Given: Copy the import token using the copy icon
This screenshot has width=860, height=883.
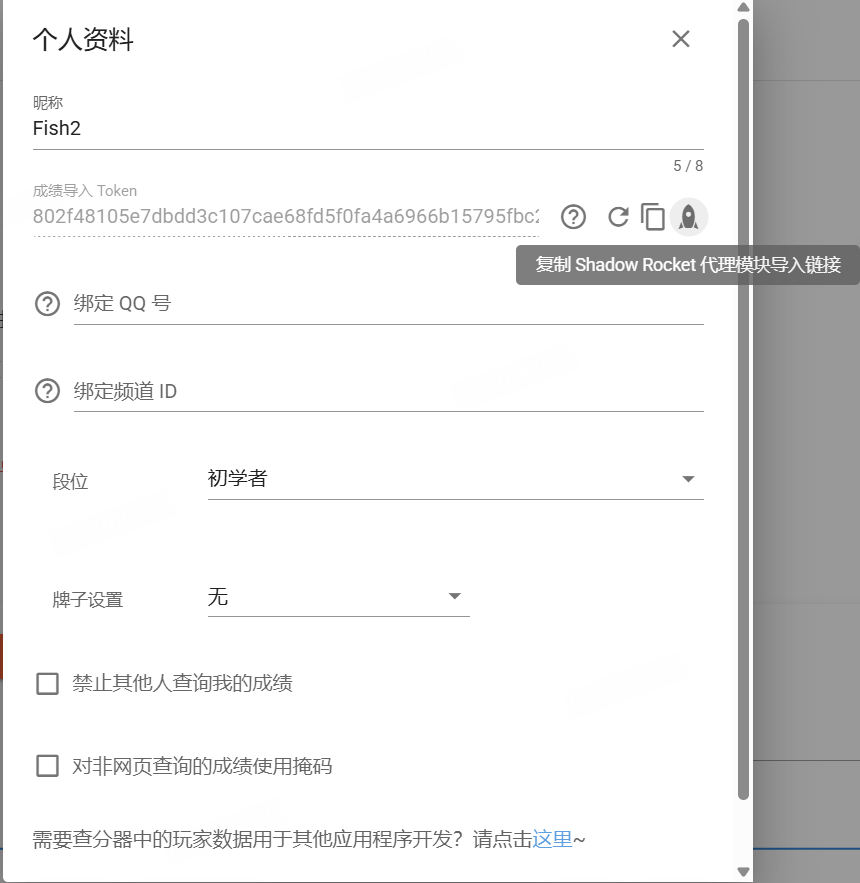Looking at the screenshot, I should point(653,216).
